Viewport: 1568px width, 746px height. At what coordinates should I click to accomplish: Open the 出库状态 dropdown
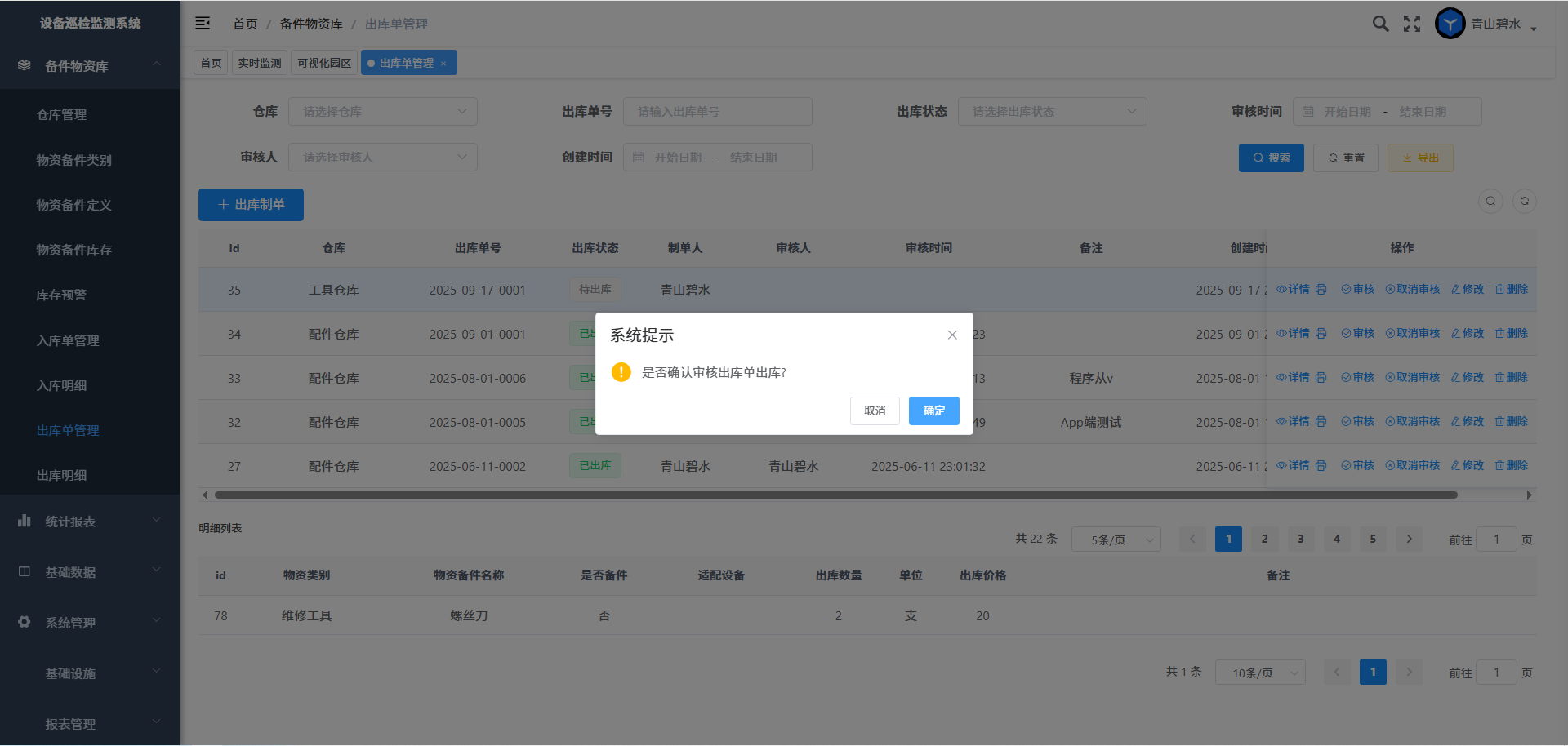1052,112
